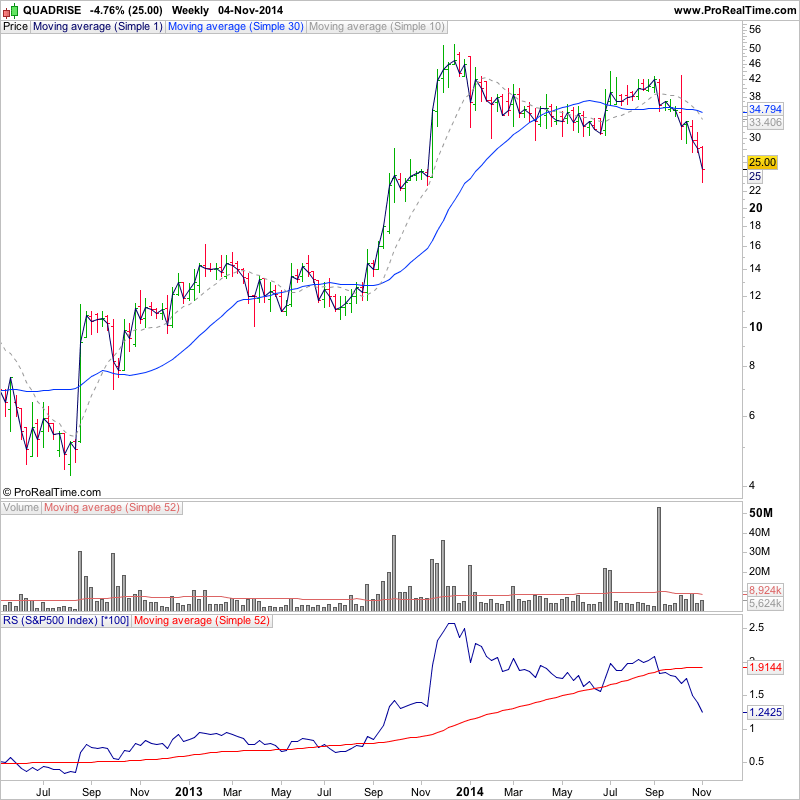This screenshot has width=800, height=800.
Task: Click the -4.76% (25.00) change text
Action: point(126,10)
